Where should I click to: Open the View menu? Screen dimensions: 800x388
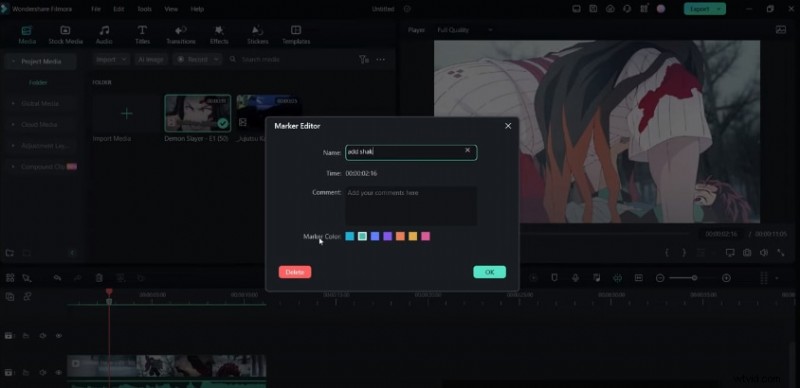tap(171, 9)
